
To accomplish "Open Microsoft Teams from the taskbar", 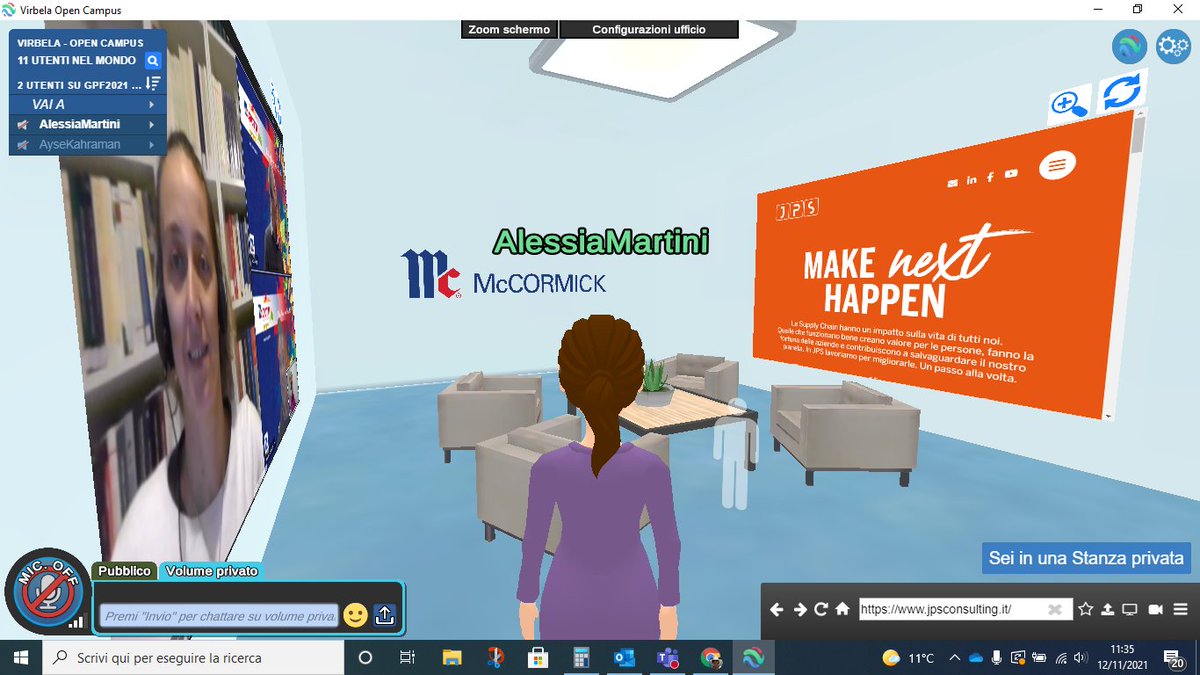I will point(667,658).
